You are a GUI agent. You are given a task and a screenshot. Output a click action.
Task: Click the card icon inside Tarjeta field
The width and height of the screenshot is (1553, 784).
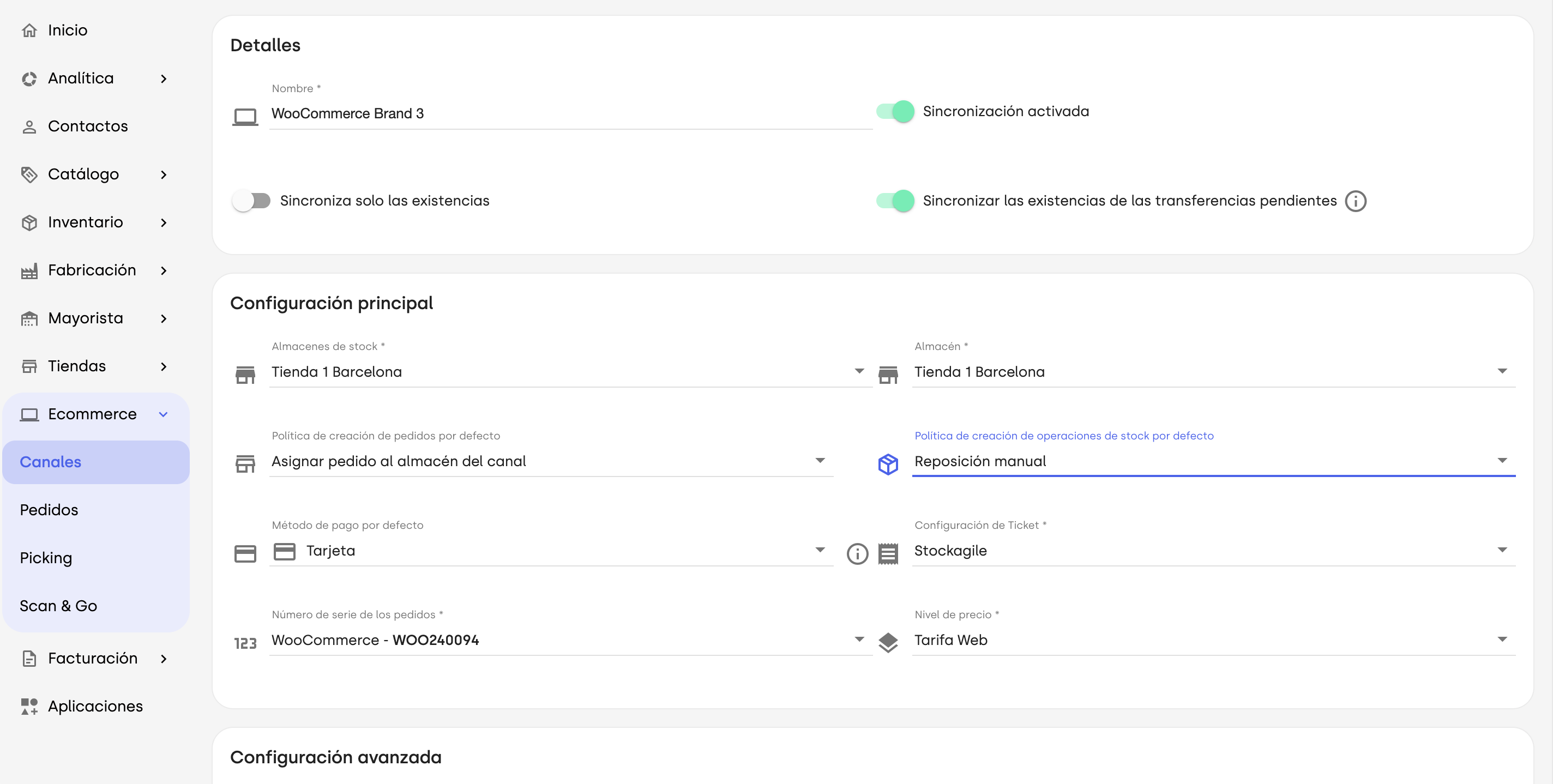pyautogui.click(x=285, y=551)
